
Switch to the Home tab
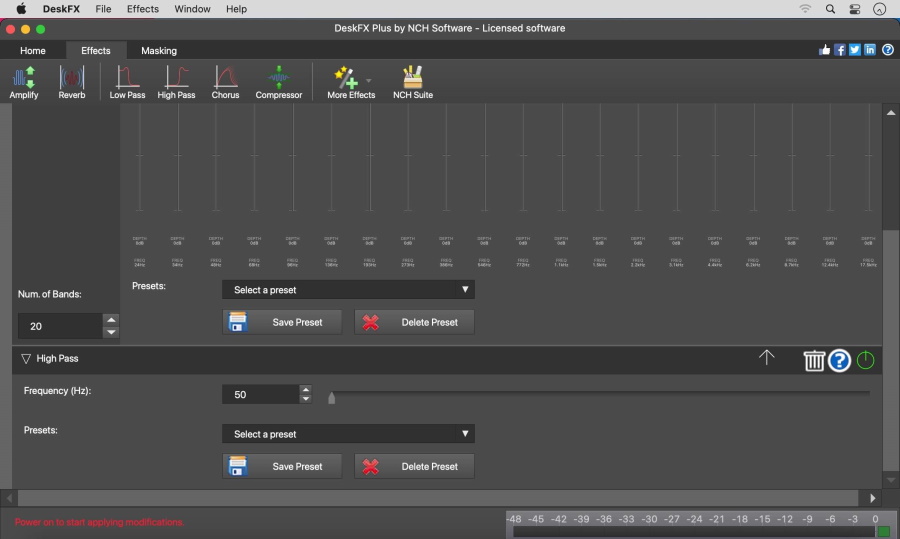pos(33,51)
